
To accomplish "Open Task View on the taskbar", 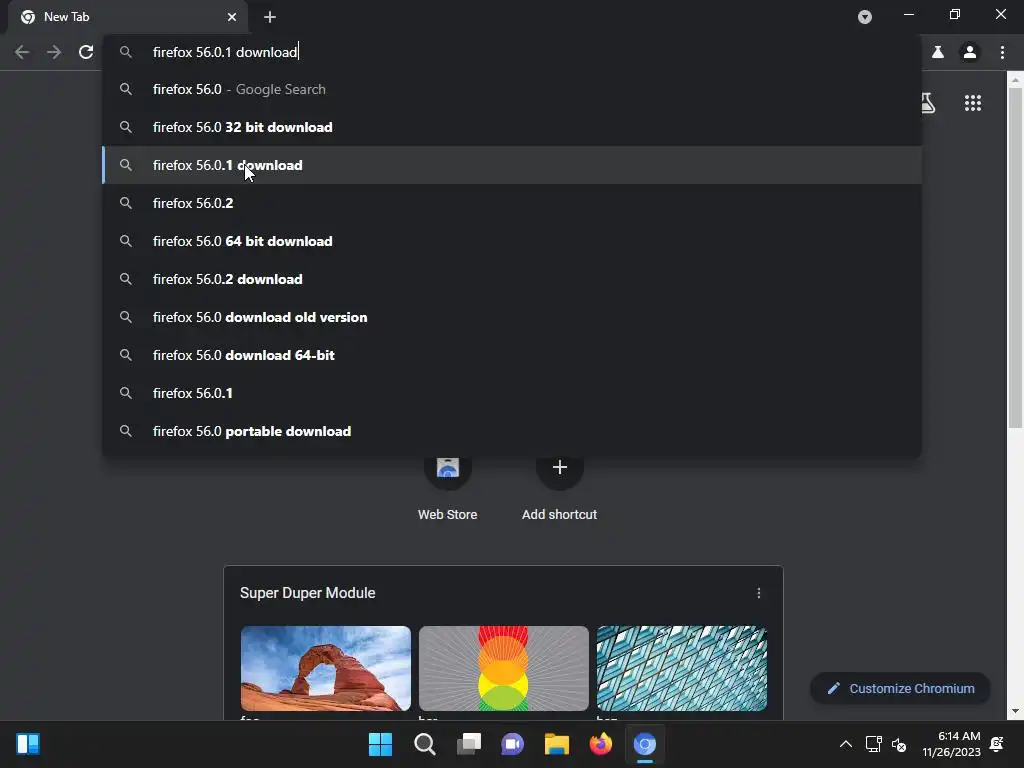I will tap(468, 744).
